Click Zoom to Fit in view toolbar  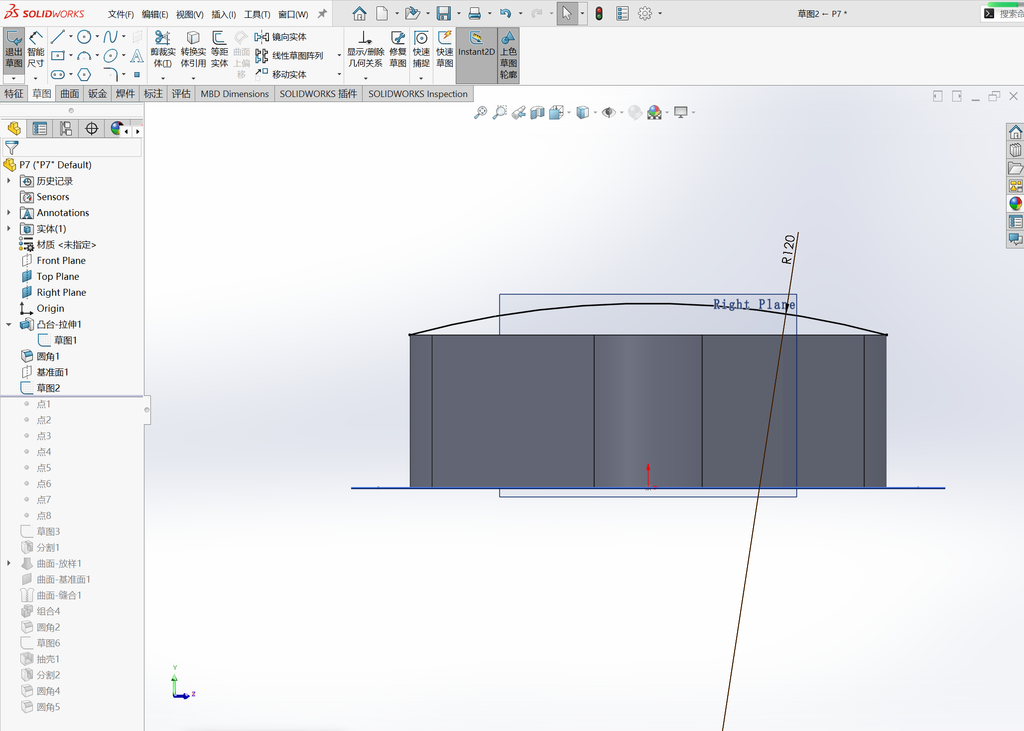tap(480, 112)
